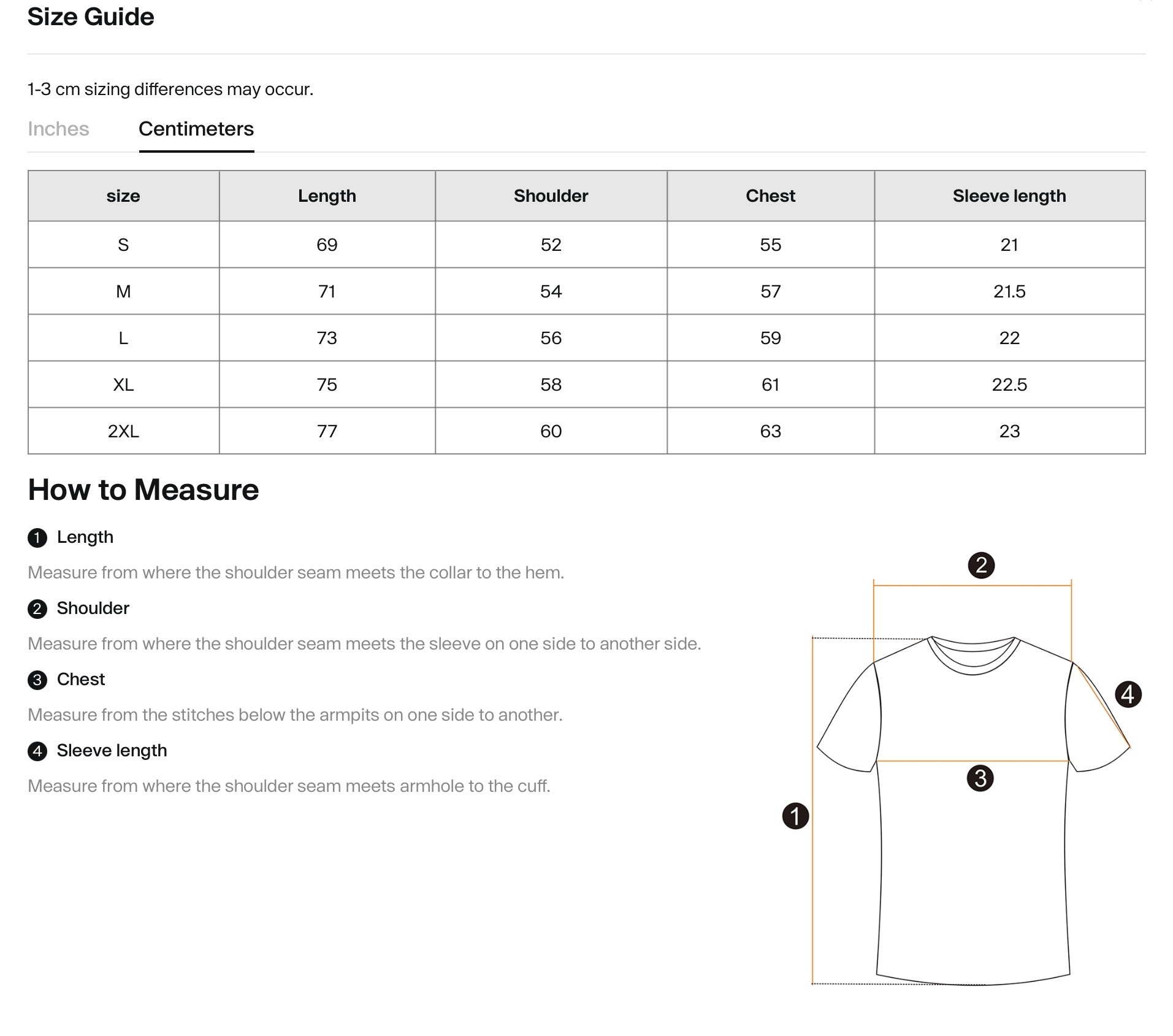Click the Chest marker 3 on diagram
The width and height of the screenshot is (1173, 1036).
[981, 779]
